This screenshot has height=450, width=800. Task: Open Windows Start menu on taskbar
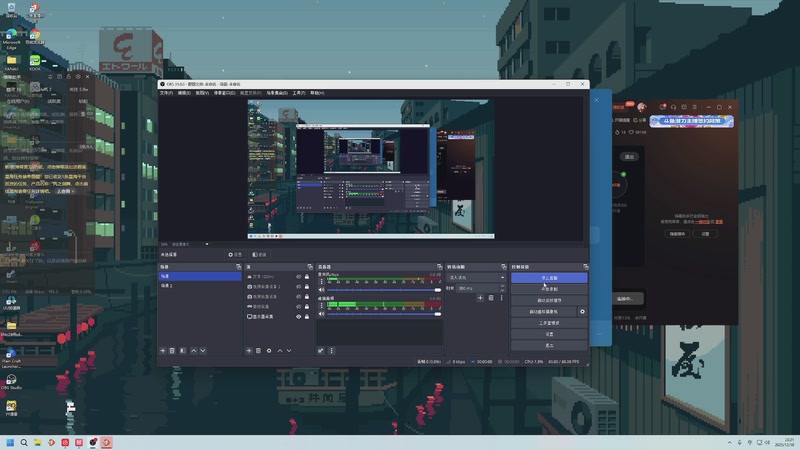point(10,442)
